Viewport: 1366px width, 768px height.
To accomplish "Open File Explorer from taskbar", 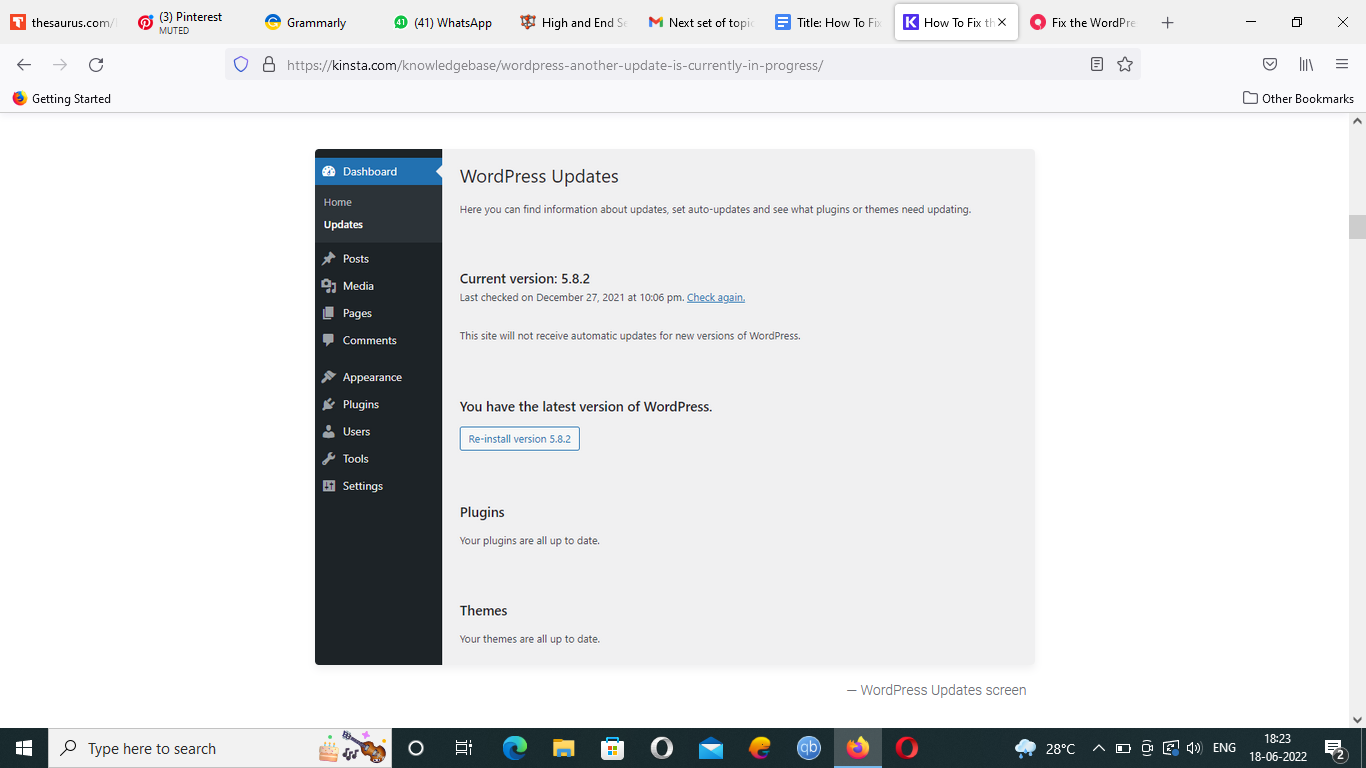I will click(x=563, y=748).
